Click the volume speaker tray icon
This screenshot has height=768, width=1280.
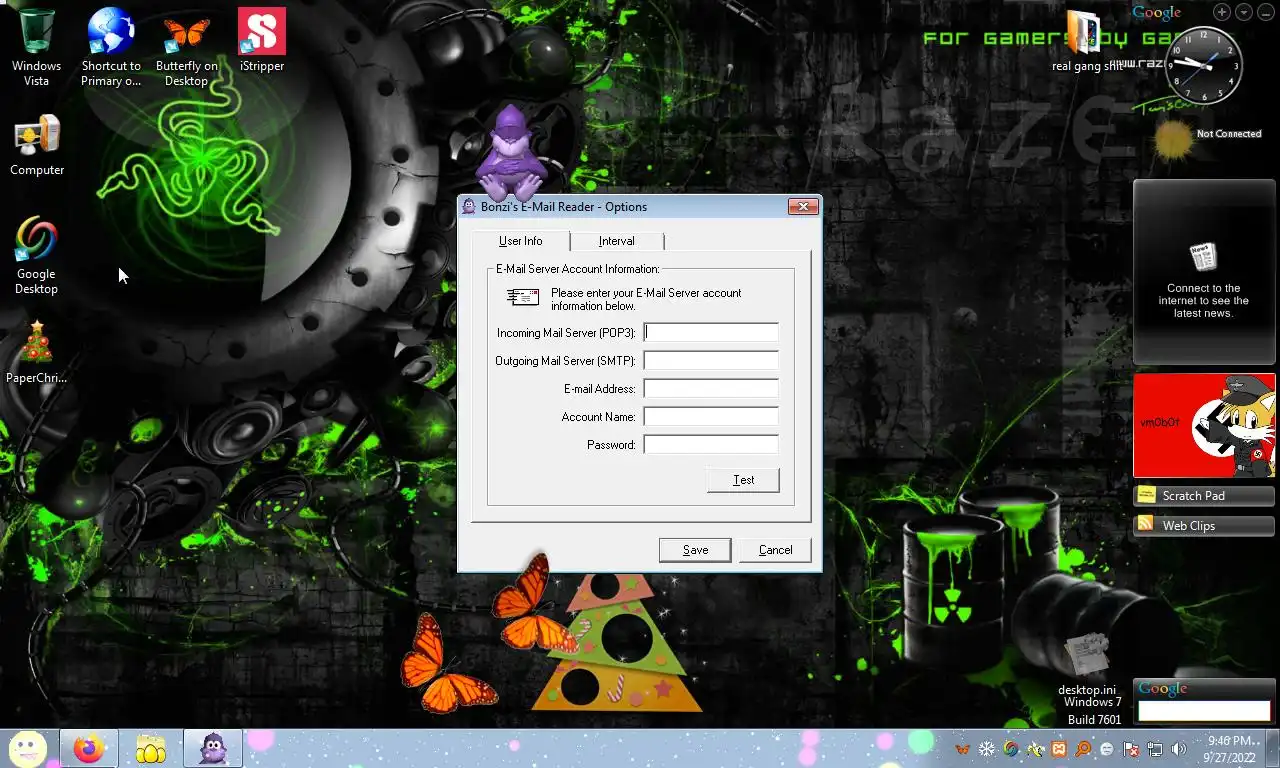[x=1179, y=749]
